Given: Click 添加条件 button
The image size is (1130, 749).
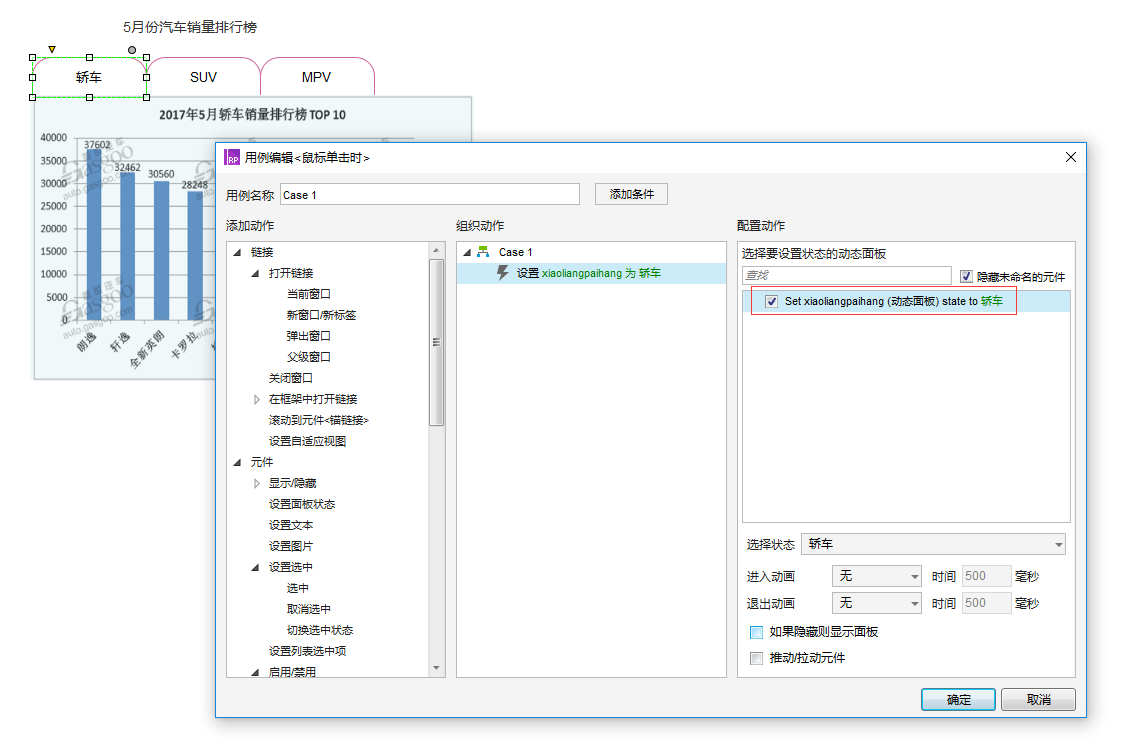Looking at the screenshot, I should (x=631, y=194).
